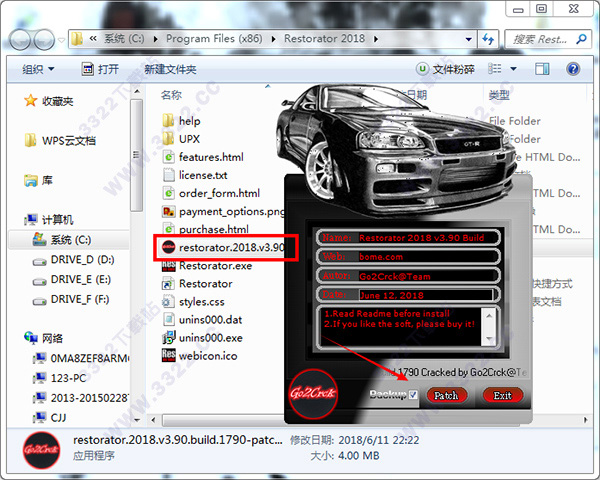Click 打开 in the toolbar
This screenshot has height=480, width=600.
101,70
